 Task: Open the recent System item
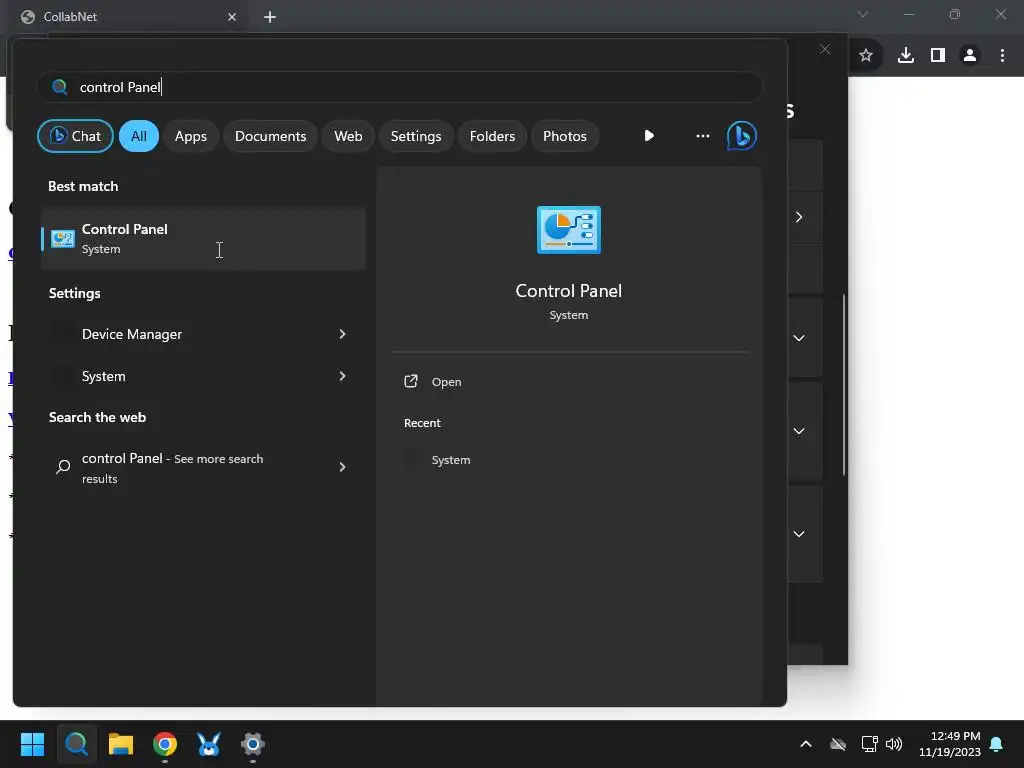tap(451, 460)
